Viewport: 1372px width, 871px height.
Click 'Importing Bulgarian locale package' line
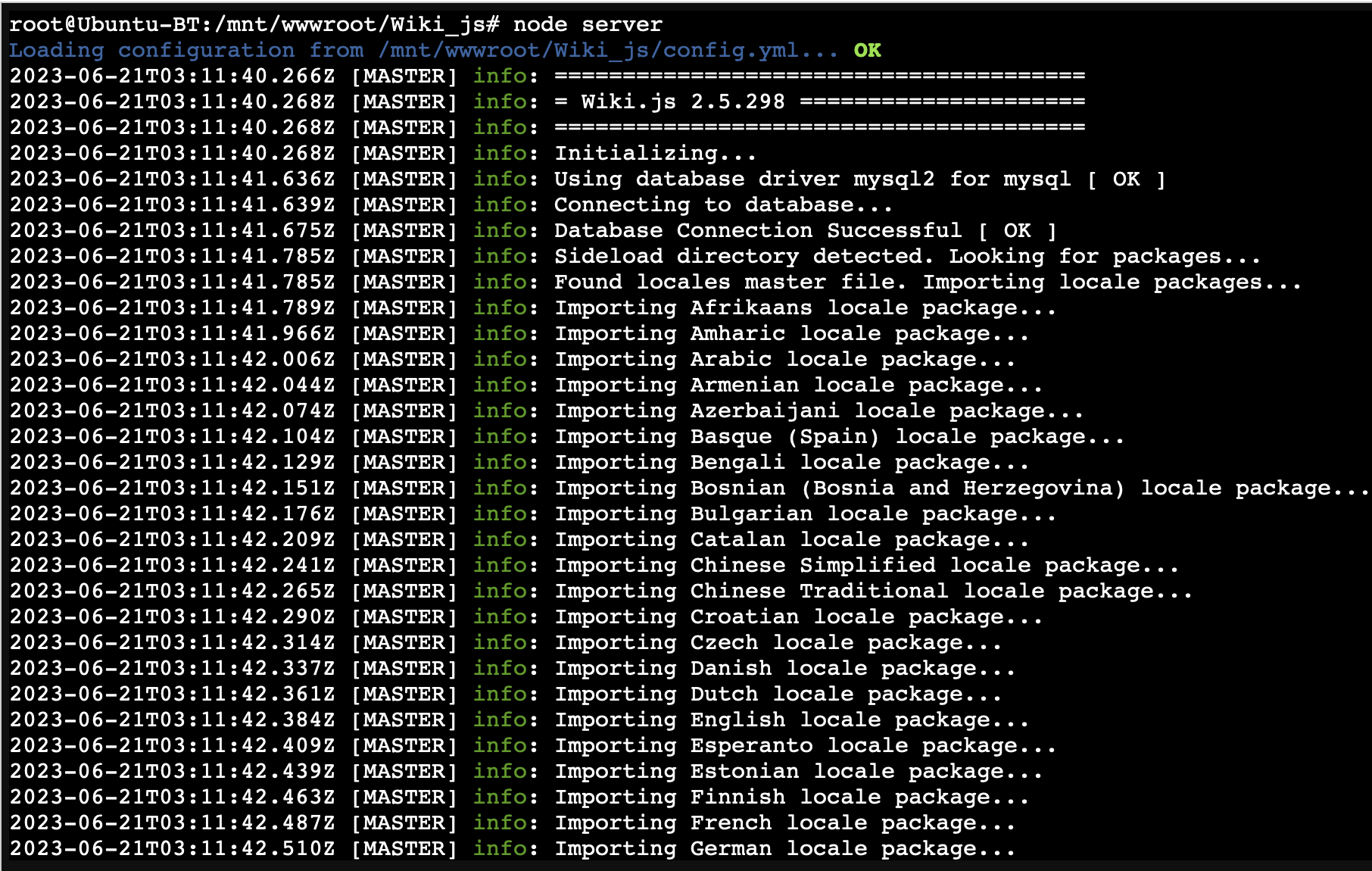pyautogui.click(x=805, y=514)
